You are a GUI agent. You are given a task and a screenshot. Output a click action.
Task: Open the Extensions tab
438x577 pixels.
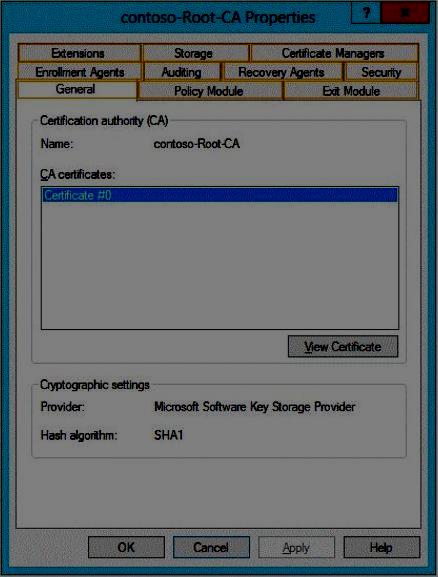pos(79,53)
